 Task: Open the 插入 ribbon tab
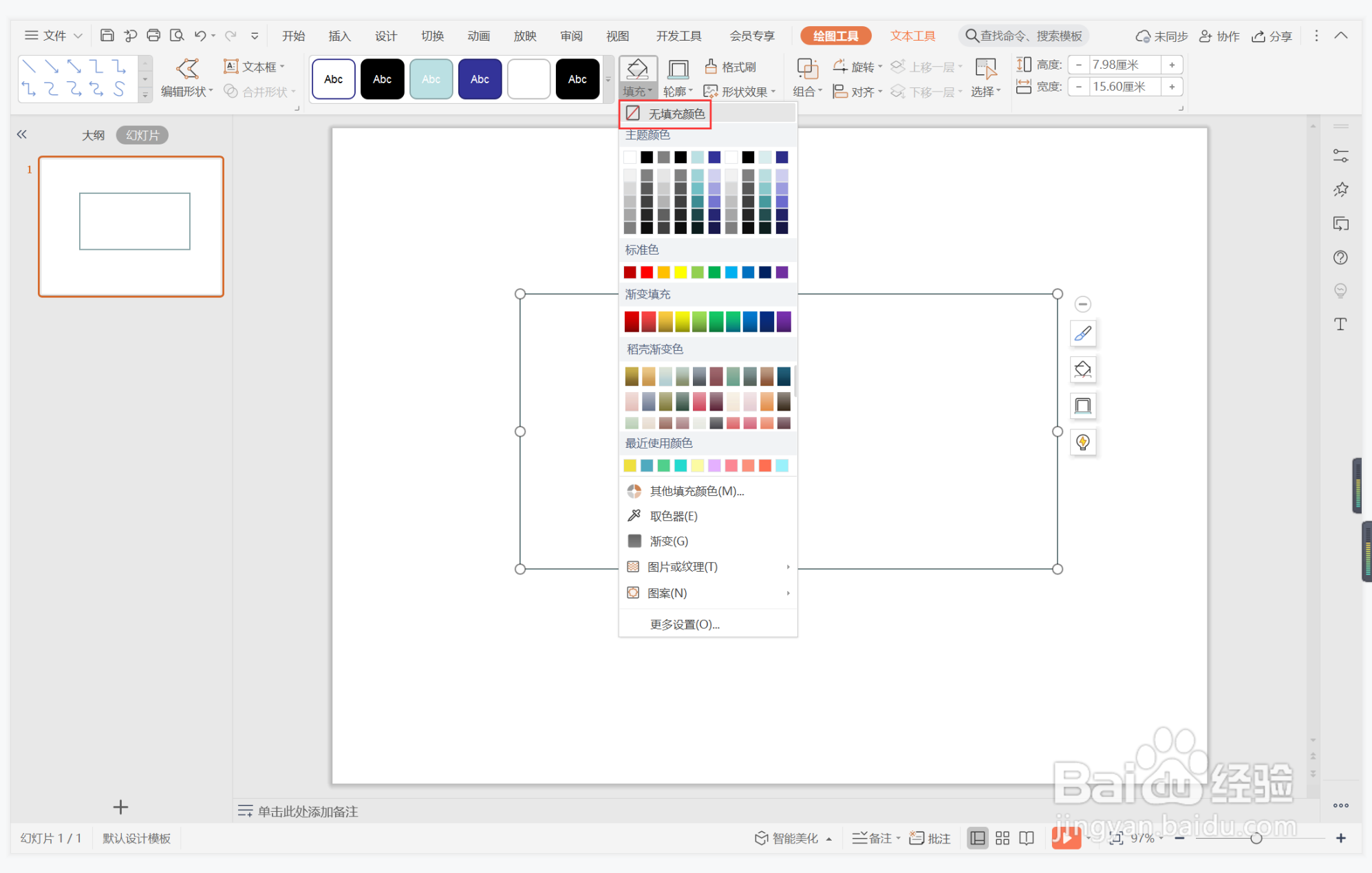pyautogui.click(x=339, y=36)
